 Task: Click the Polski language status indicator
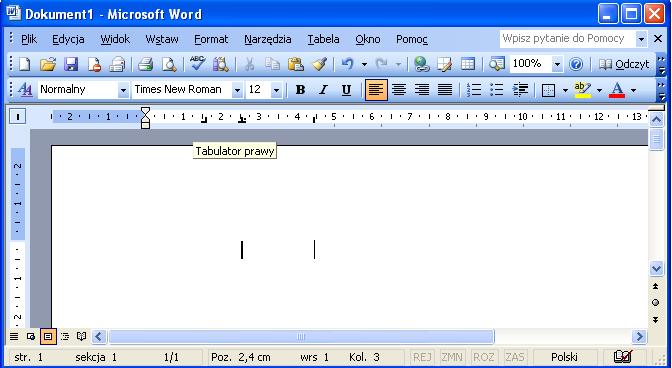(x=564, y=357)
